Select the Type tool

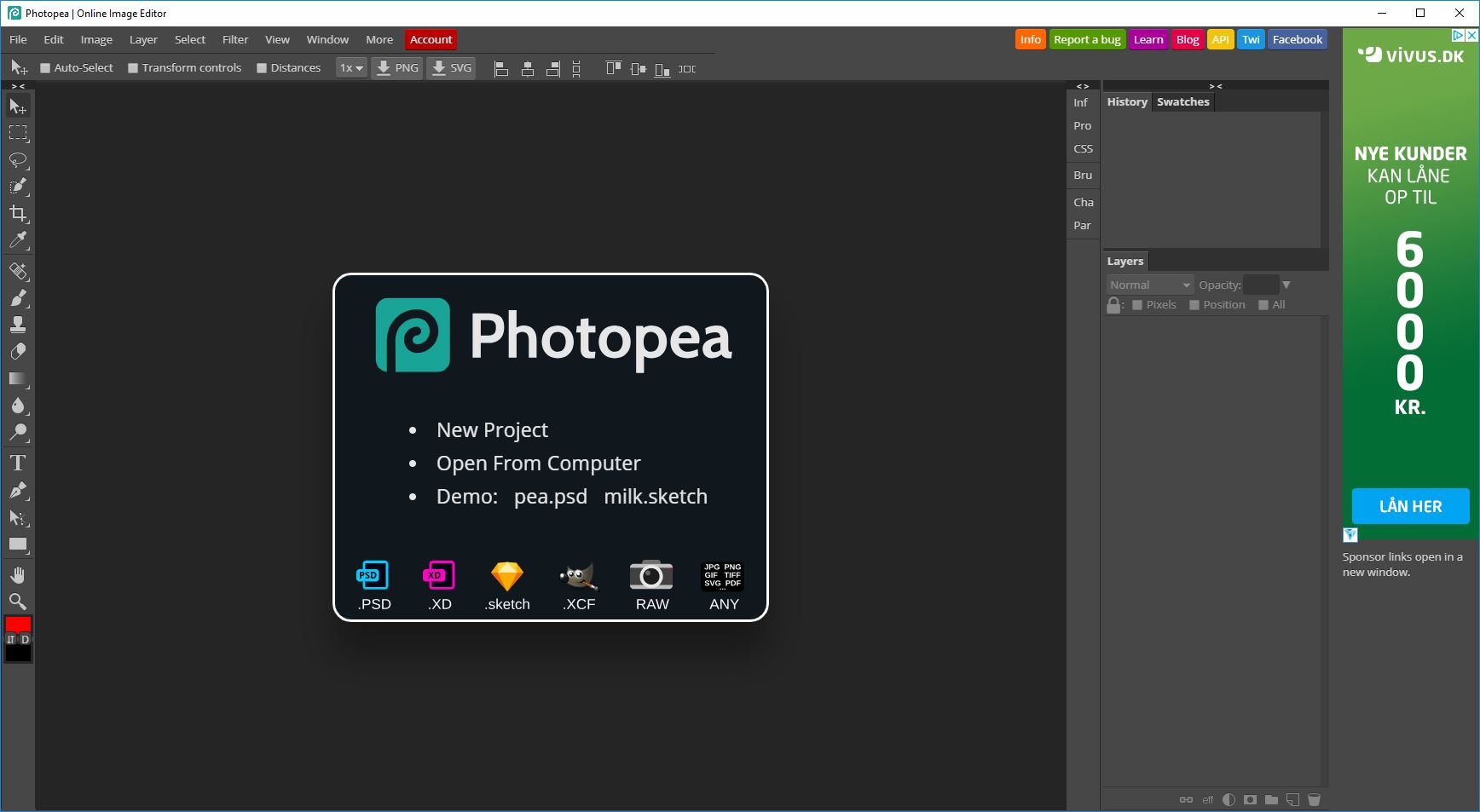click(18, 463)
